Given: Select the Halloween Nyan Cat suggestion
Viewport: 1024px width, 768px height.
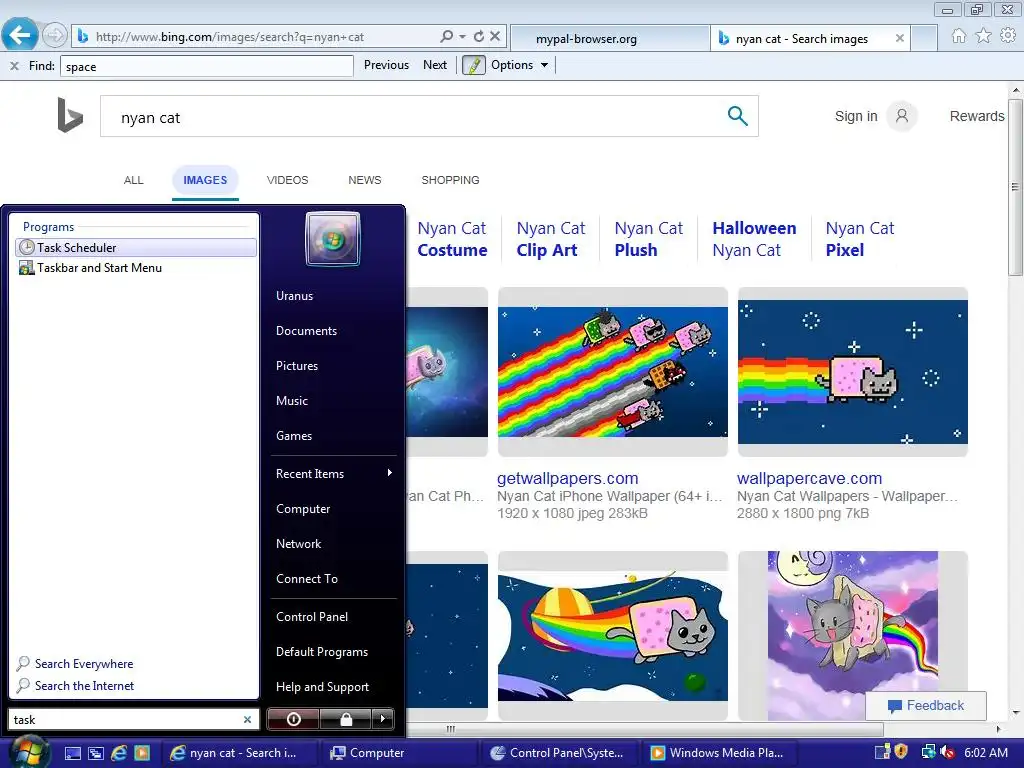Looking at the screenshot, I should click(754, 239).
